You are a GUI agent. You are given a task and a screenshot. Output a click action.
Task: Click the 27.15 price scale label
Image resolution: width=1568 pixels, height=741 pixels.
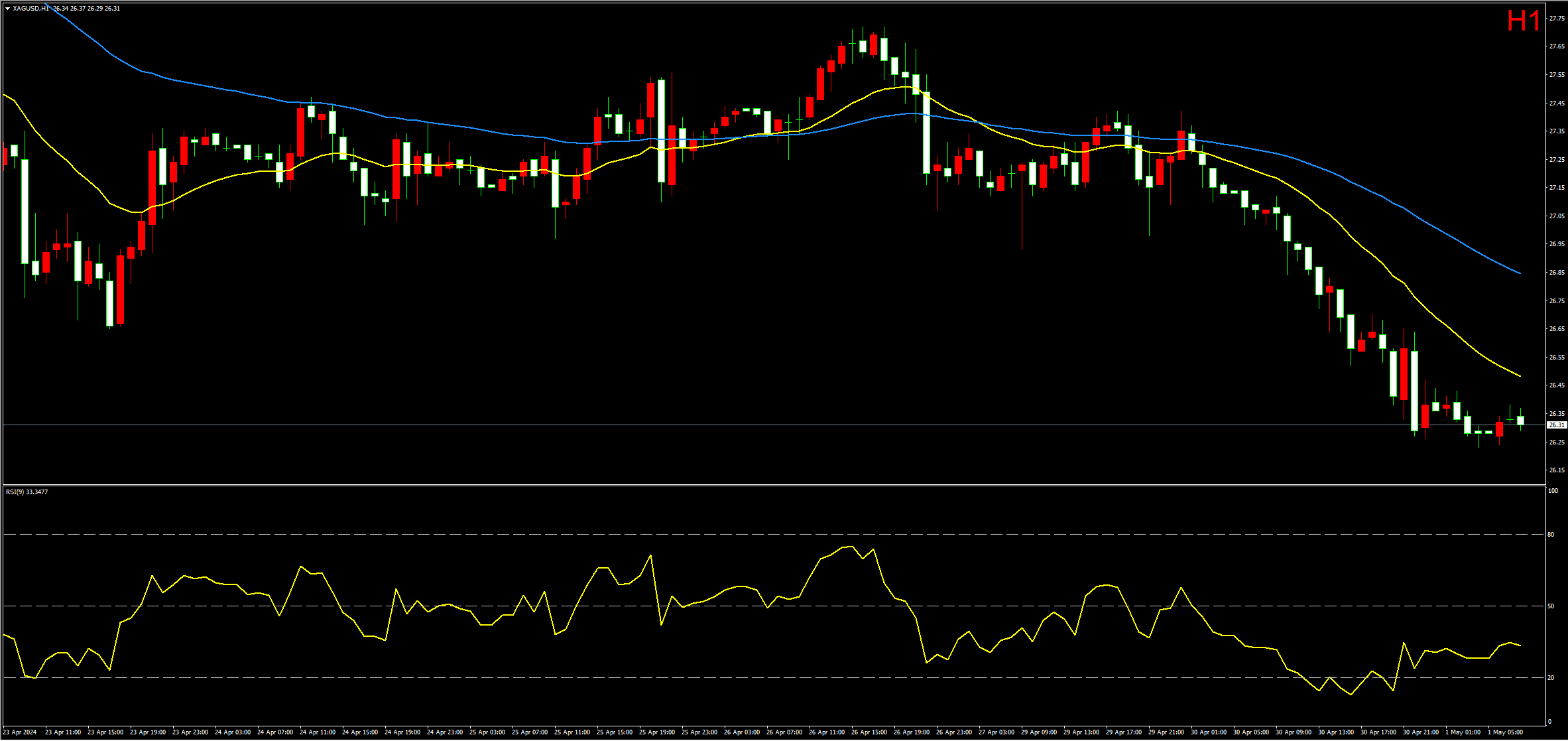coord(1557,188)
